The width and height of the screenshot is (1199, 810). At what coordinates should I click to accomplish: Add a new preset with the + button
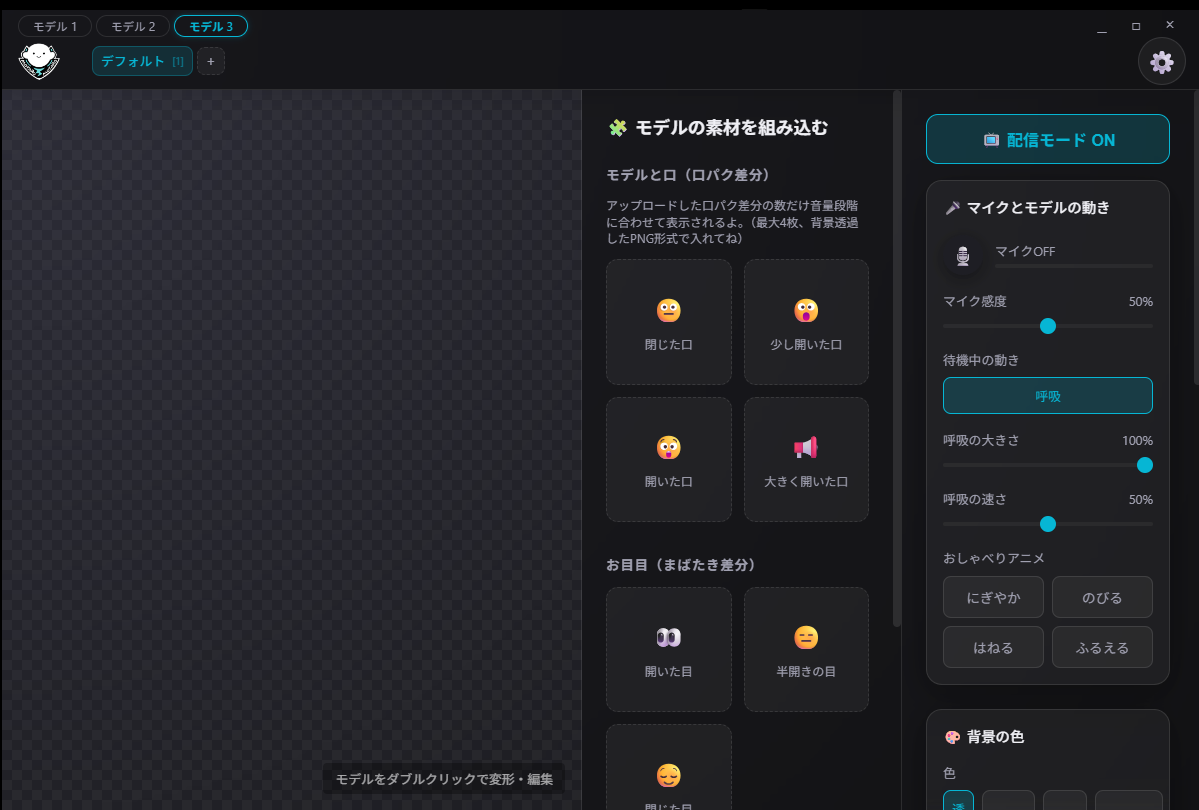[211, 61]
